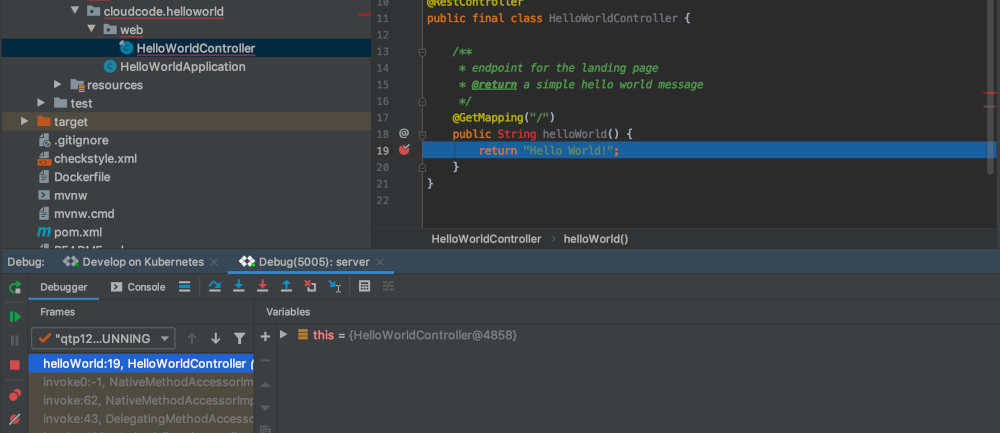Expand the 'this' variable node
This screenshot has width=1000, height=433.
284,335
